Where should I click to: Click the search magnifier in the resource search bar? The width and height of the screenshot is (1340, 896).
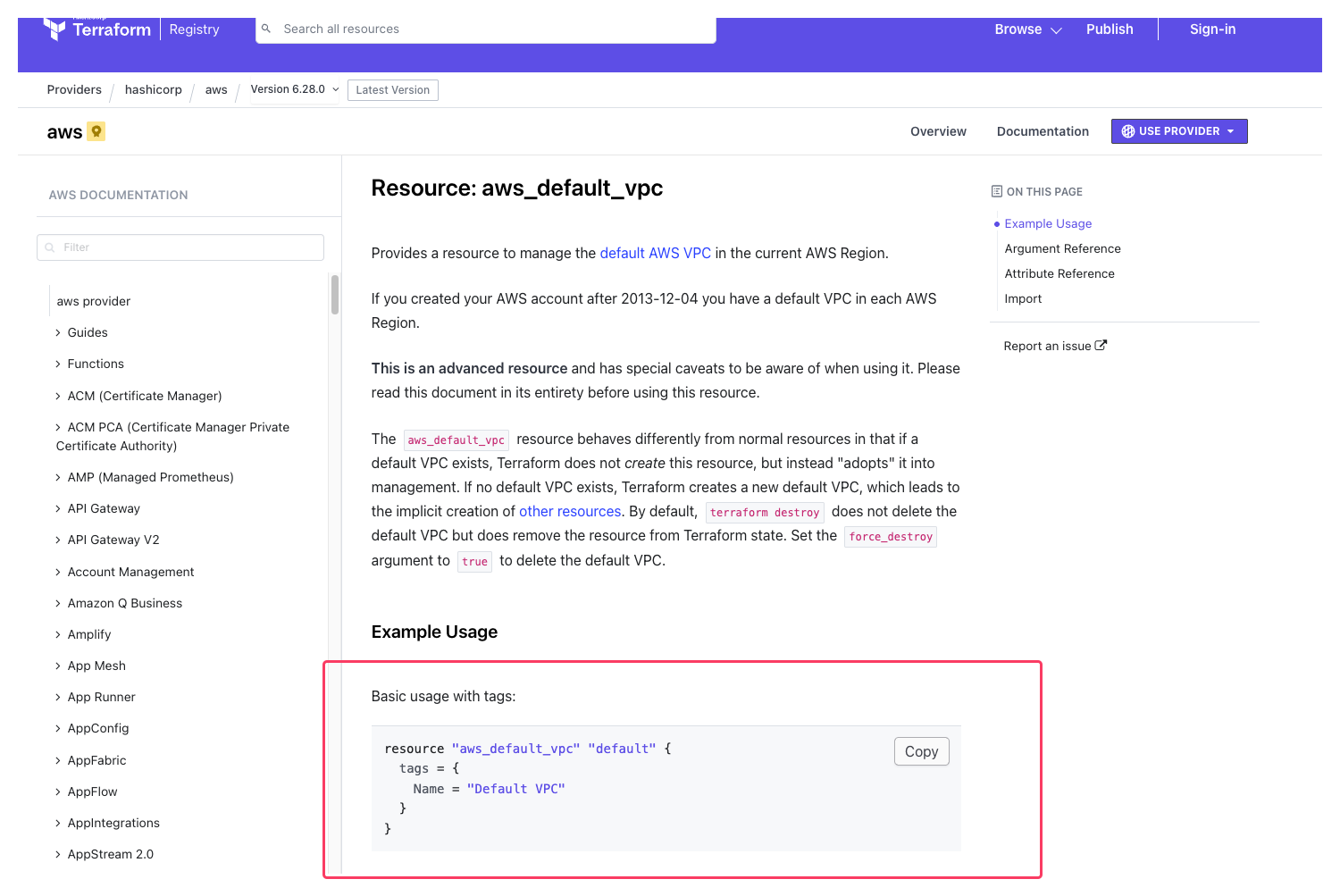point(266,29)
